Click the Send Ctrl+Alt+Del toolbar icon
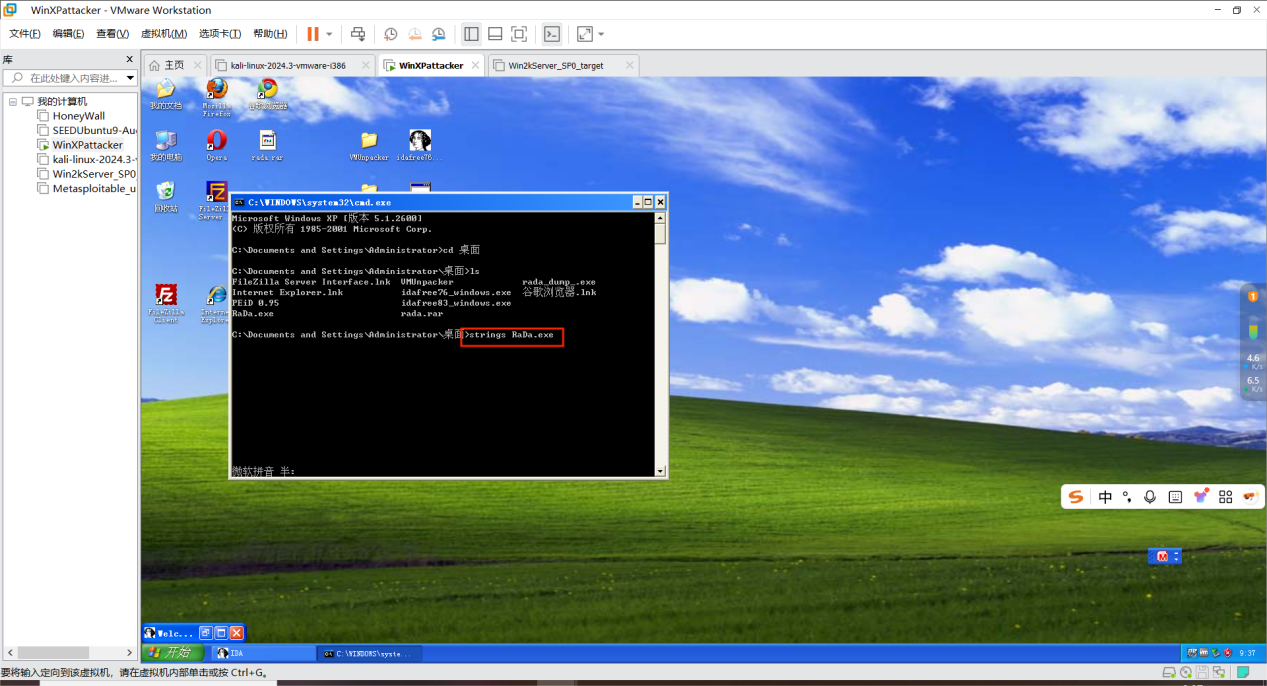 (x=358, y=34)
